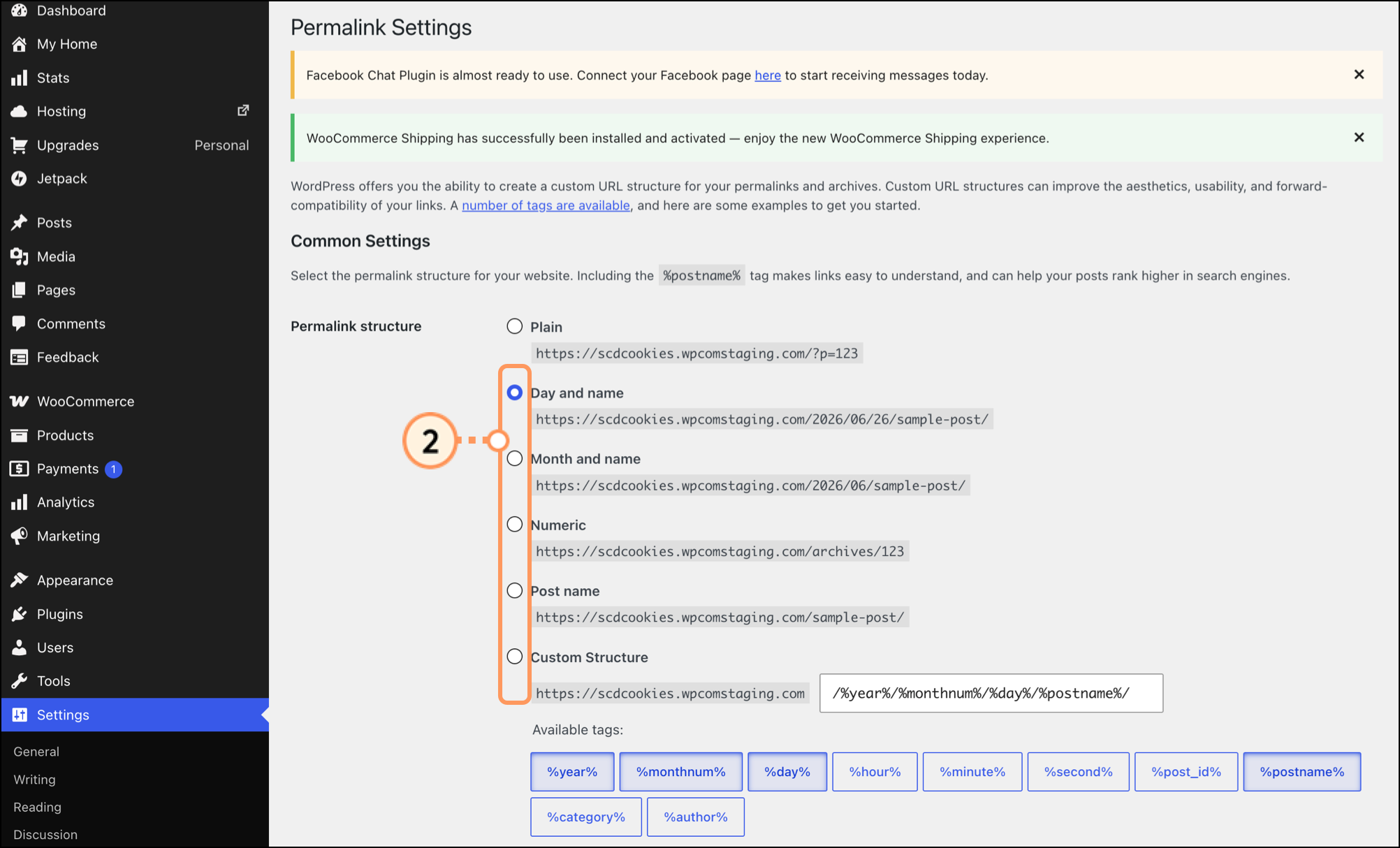
Task: Click the Analytics chart icon
Action: tap(20, 502)
